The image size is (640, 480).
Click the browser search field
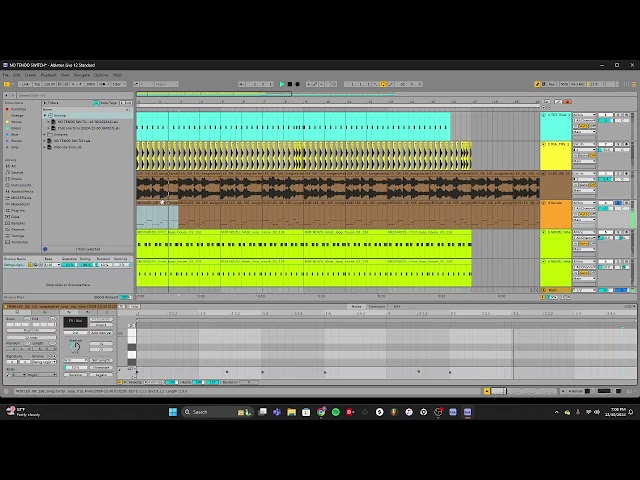point(73,95)
